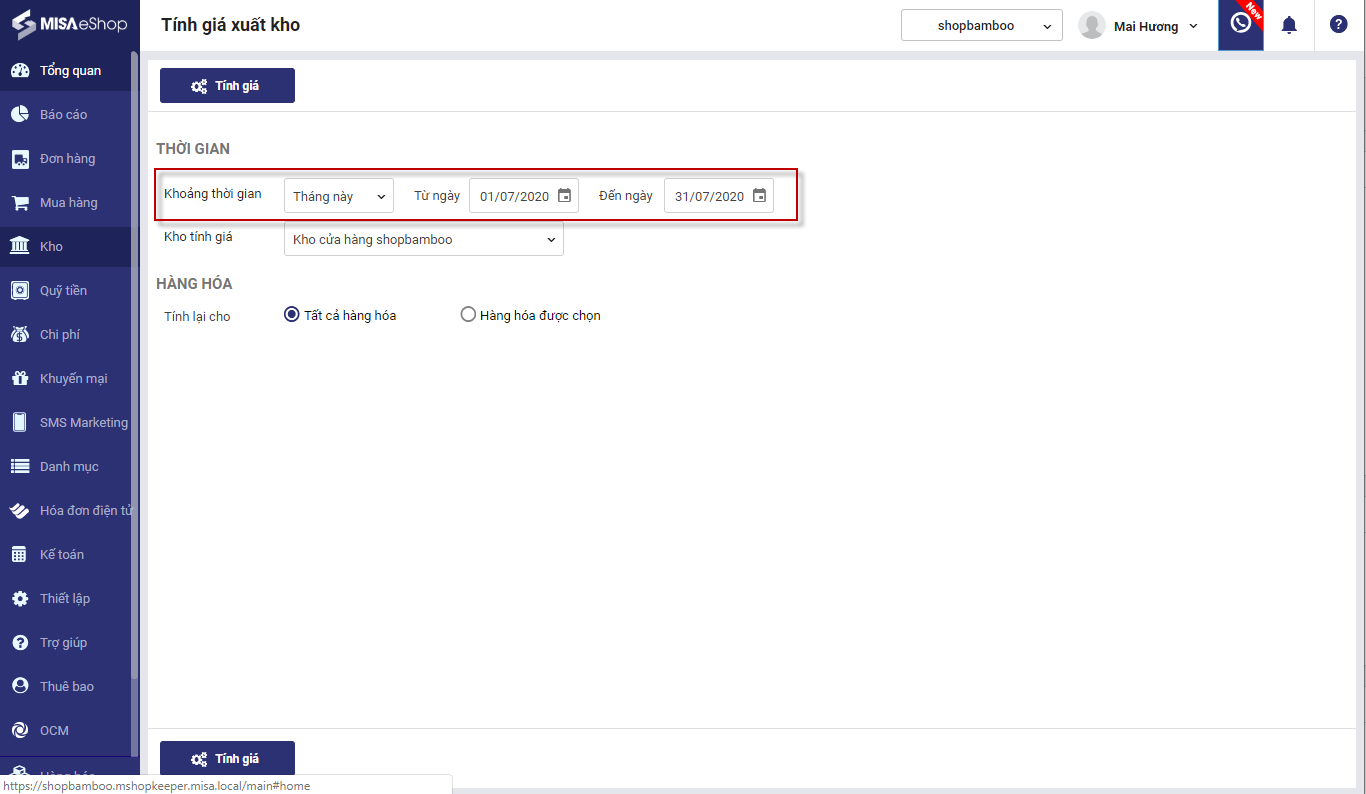
Task: Open Khoảng thời gian Tháng này dropdown
Action: 339,196
